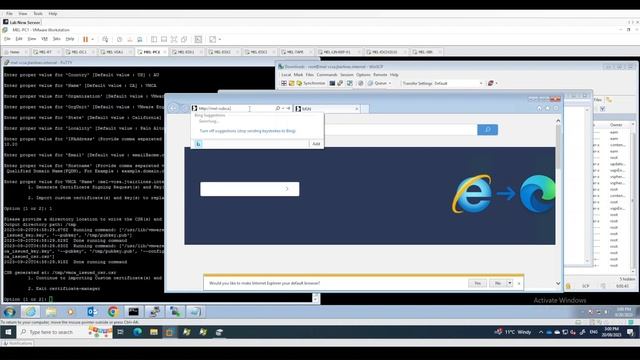Toggle VMware show library sidebar icon
Image resolution: width=640 pixels, height=360 pixels.
coord(154,39)
